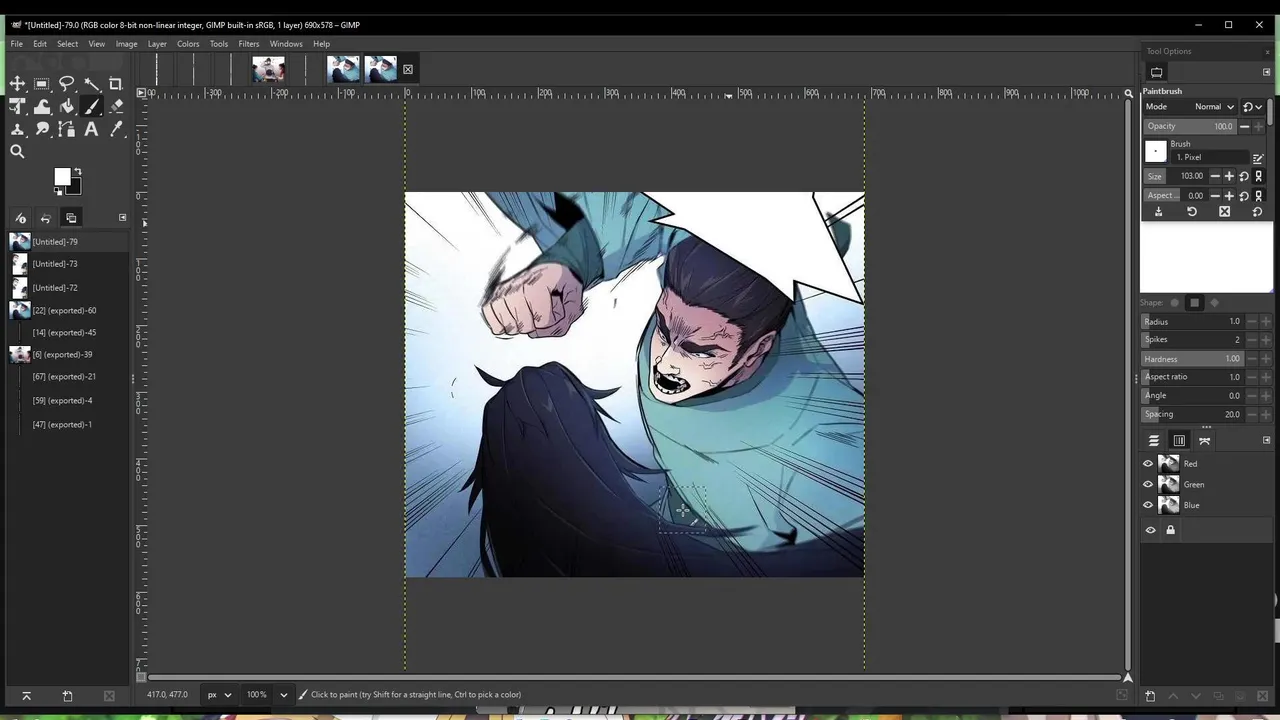Open the File menu
Image resolution: width=1280 pixels, height=720 pixels.
pyautogui.click(x=17, y=44)
